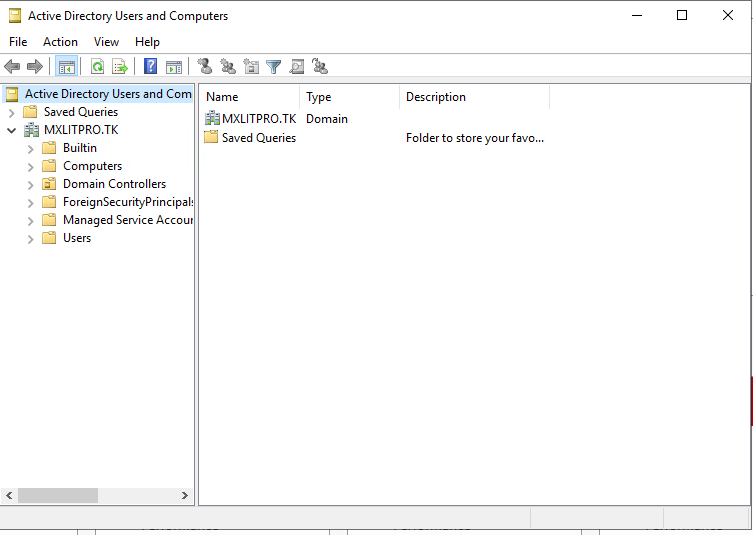Click the Back navigation arrow in toolbar
753x535 pixels.
(x=12, y=67)
